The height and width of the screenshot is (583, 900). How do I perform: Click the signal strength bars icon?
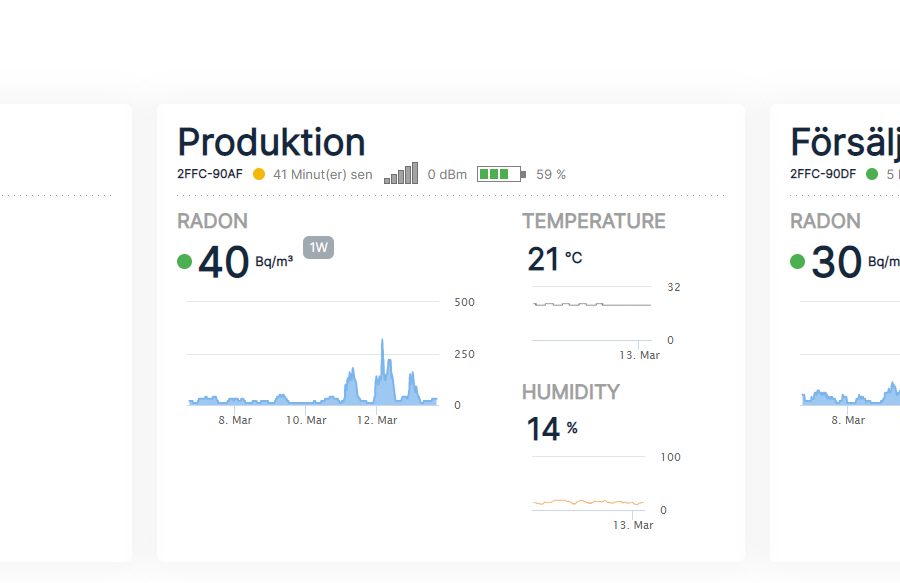pos(403,172)
